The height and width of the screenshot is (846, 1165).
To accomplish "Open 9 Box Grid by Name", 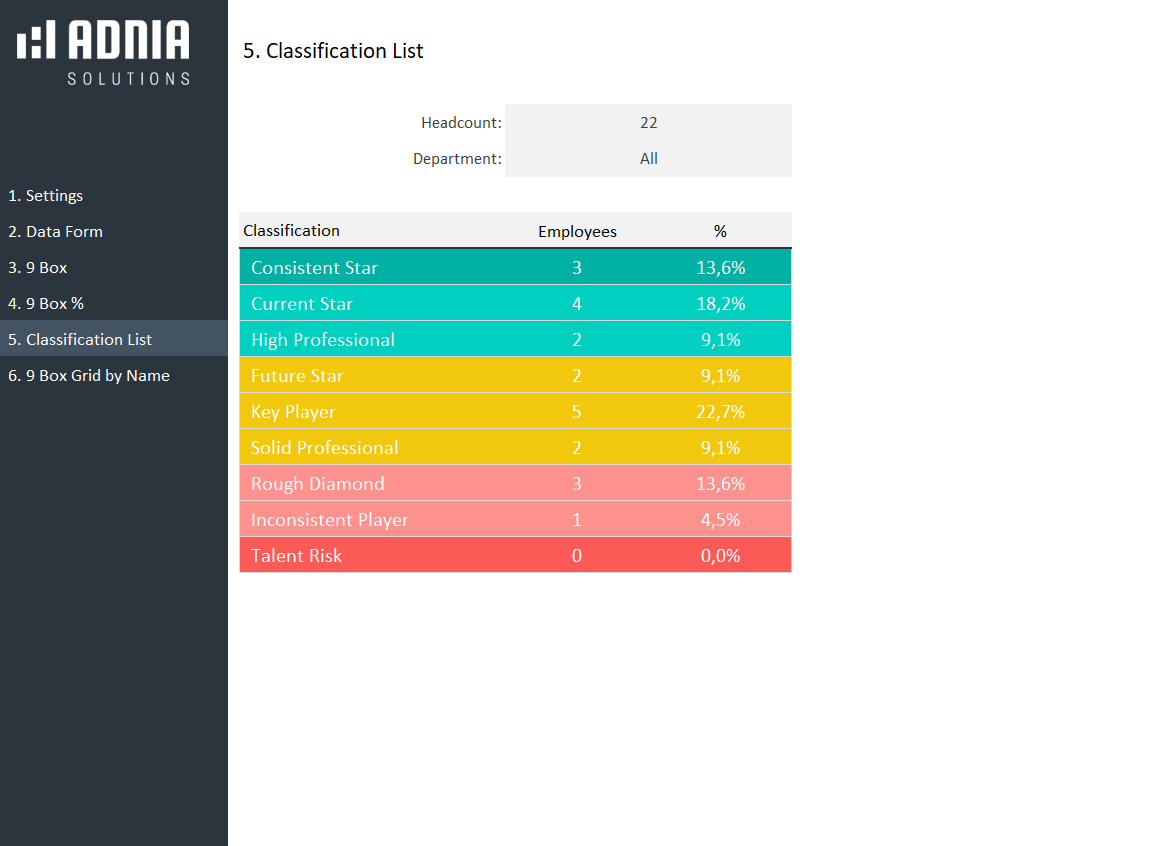I will click(x=89, y=376).
